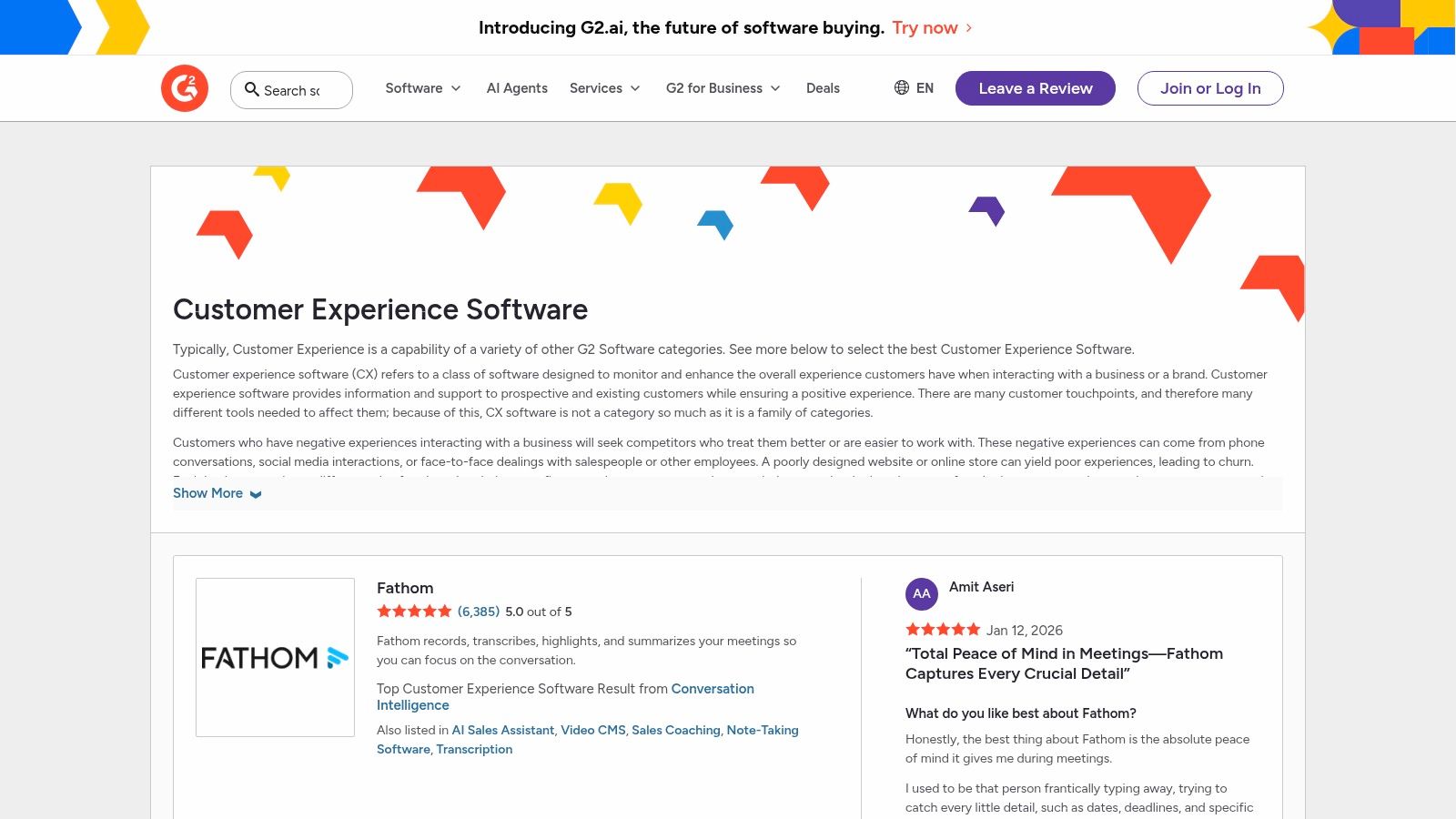Open the Fathom product title link
1456x819 pixels.
pyautogui.click(x=405, y=588)
